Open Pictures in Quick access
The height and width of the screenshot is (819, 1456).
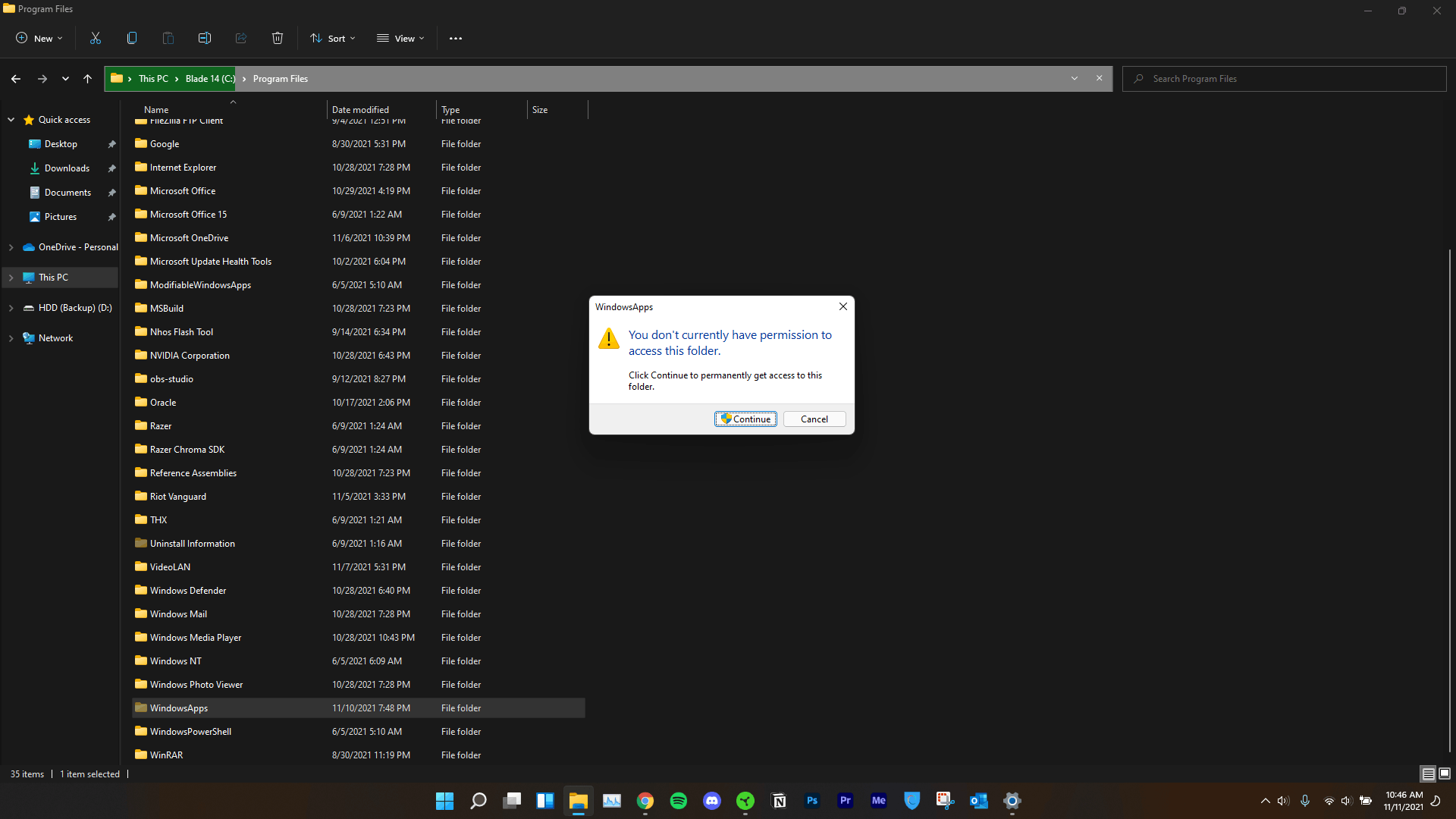(61, 217)
